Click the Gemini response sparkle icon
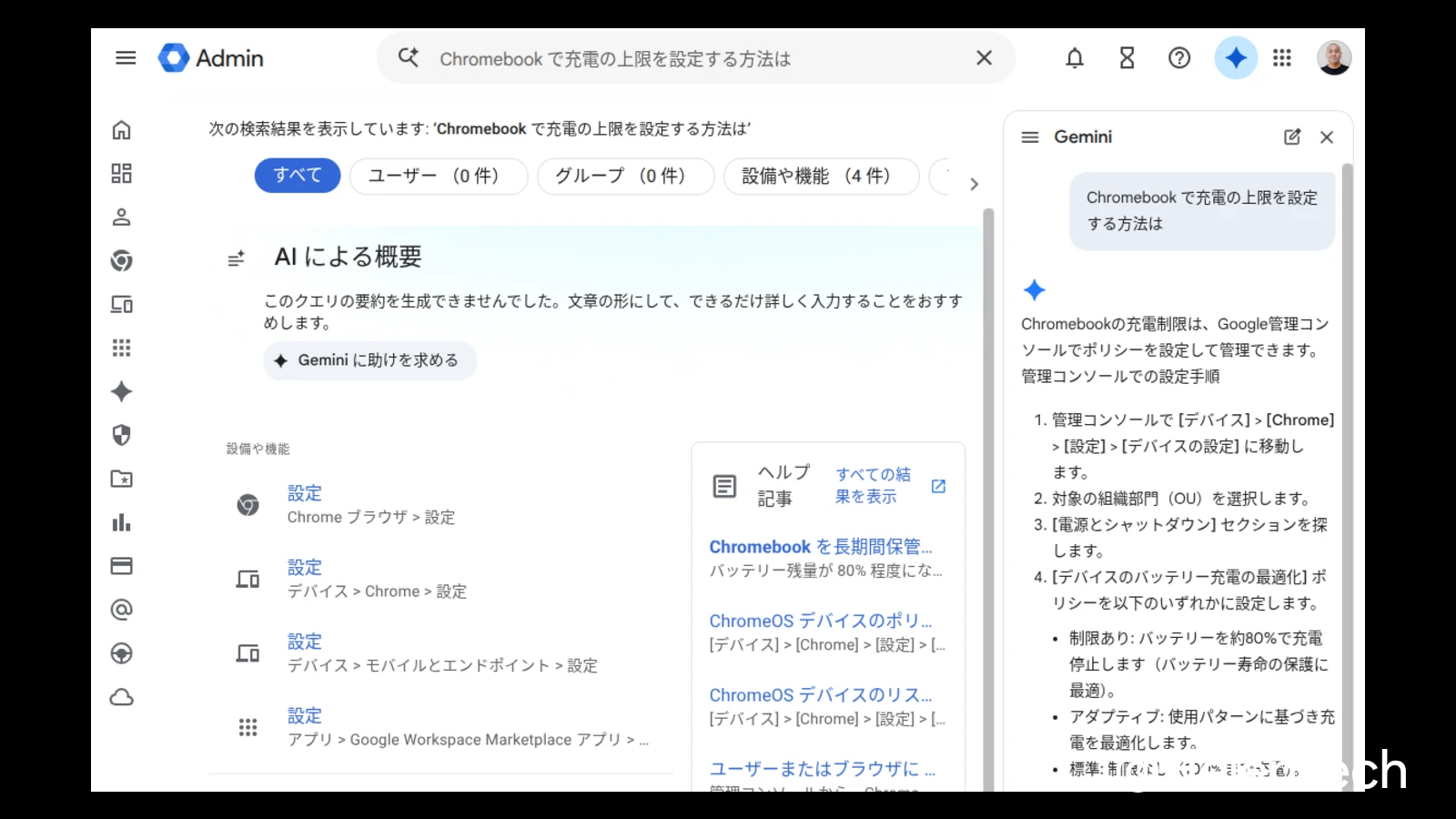Image resolution: width=1456 pixels, height=819 pixels. (1035, 290)
